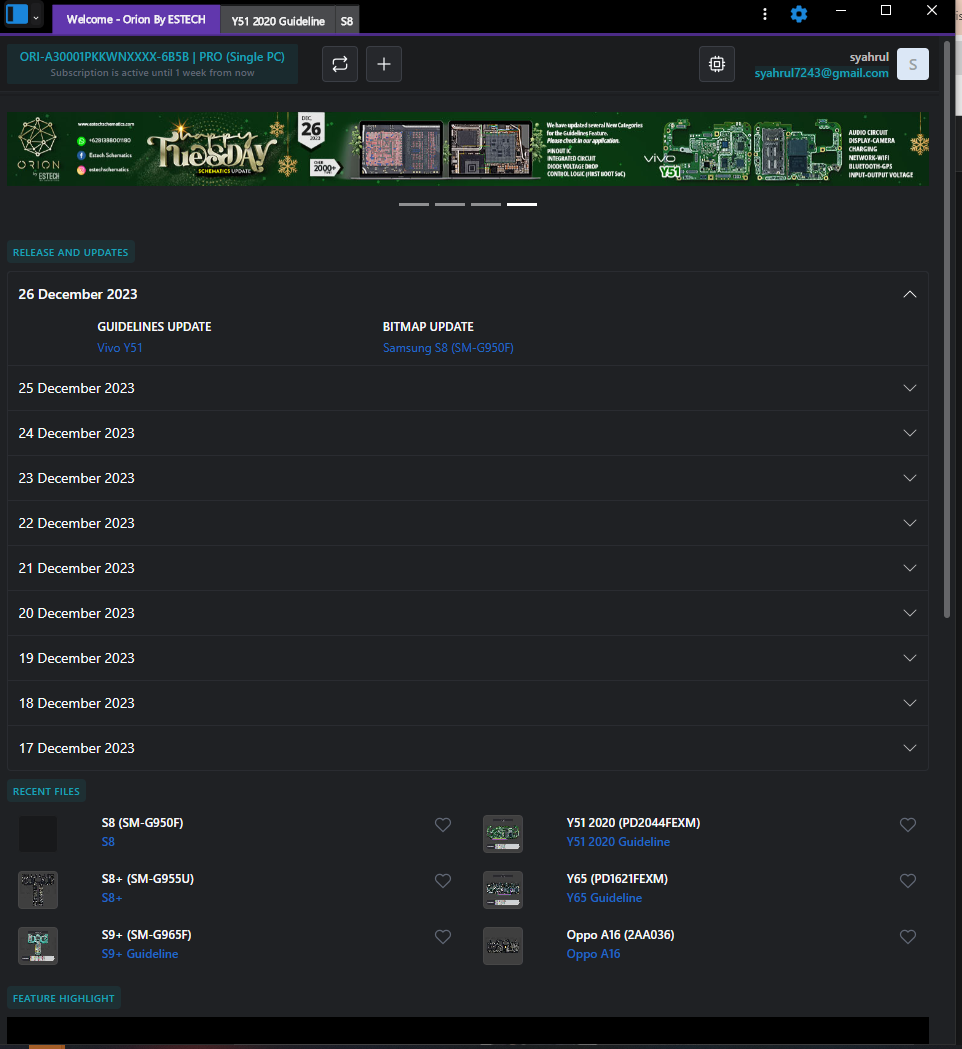Click the S8 (SM-G950F) blank thumbnail
Screen dimensions: 962x1049
click(x=38, y=834)
